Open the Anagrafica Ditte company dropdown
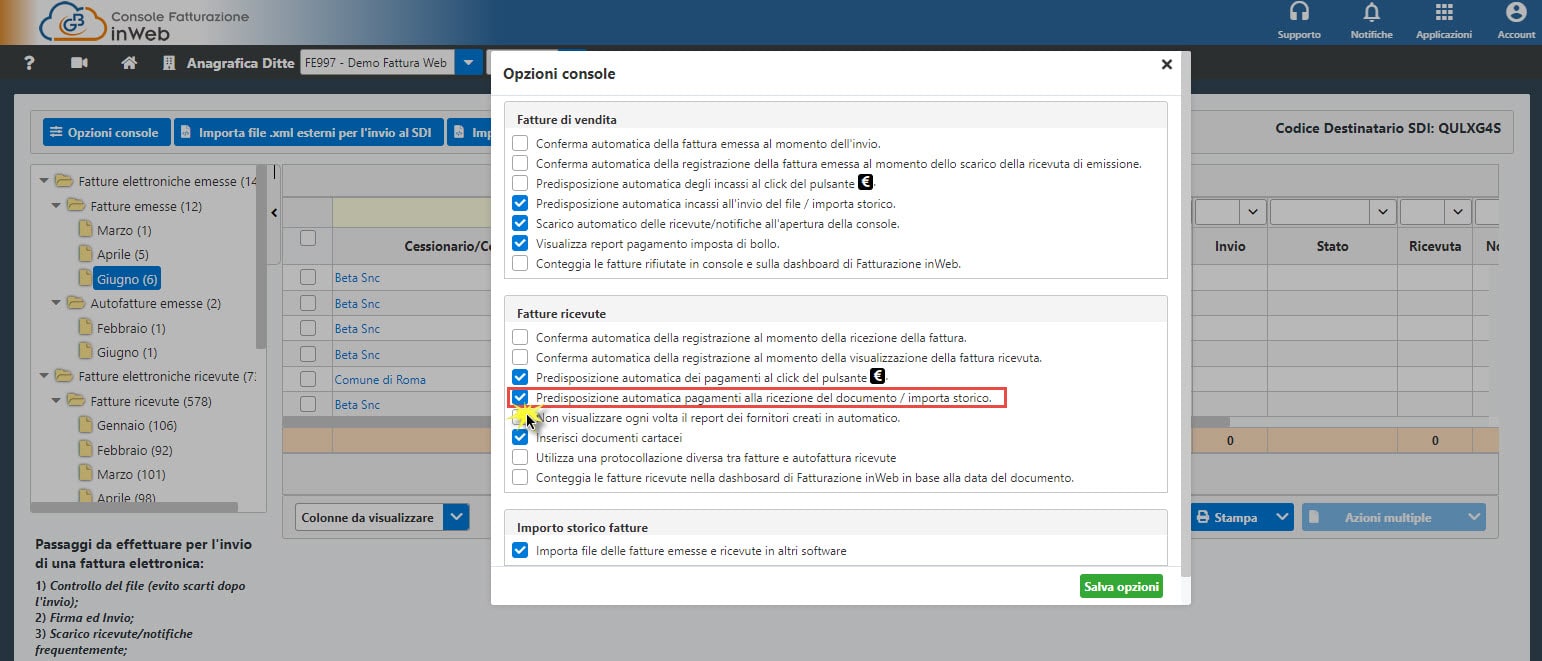 tap(468, 63)
